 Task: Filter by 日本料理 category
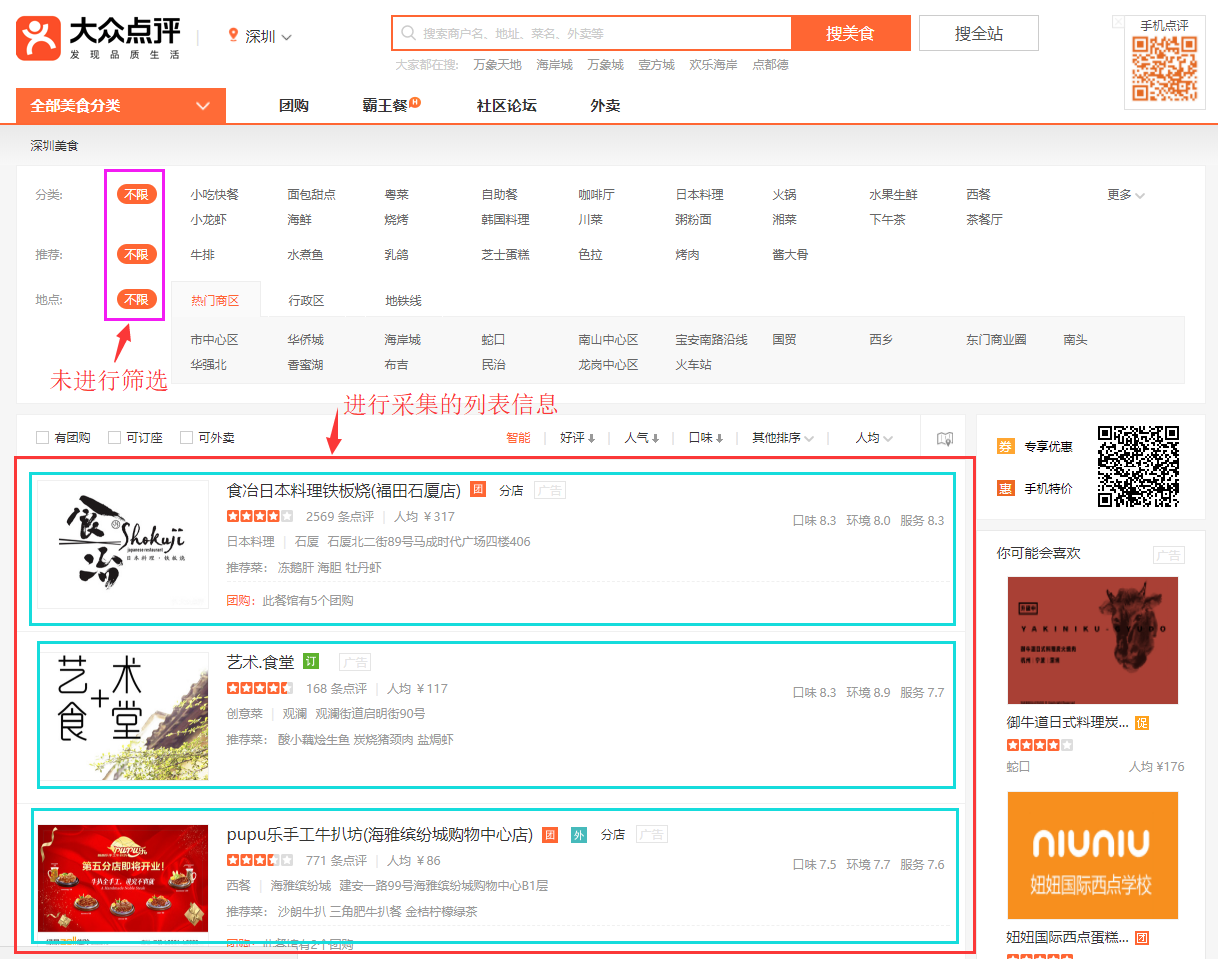(700, 195)
